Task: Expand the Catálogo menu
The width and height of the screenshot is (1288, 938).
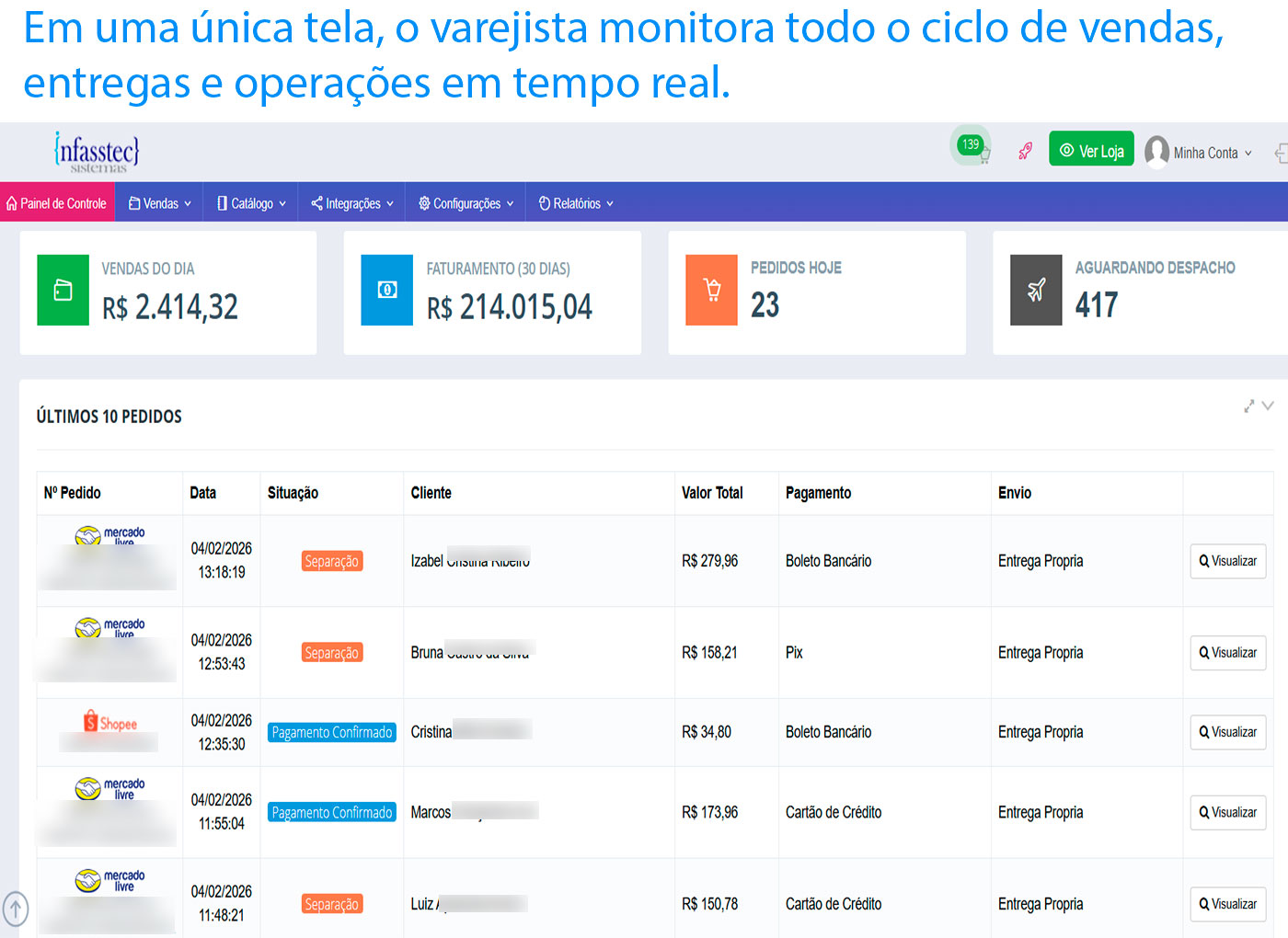Action: pyautogui.click(x=251, y=203)
